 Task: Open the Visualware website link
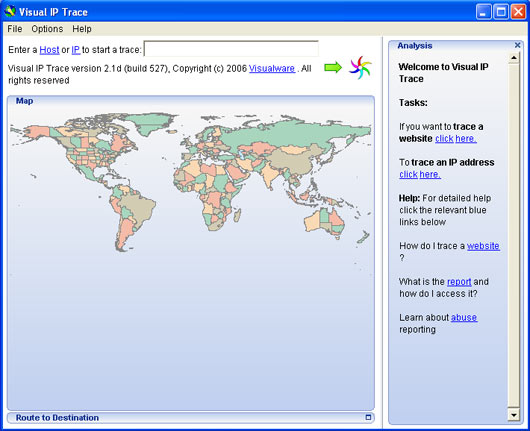click(272, 69)
